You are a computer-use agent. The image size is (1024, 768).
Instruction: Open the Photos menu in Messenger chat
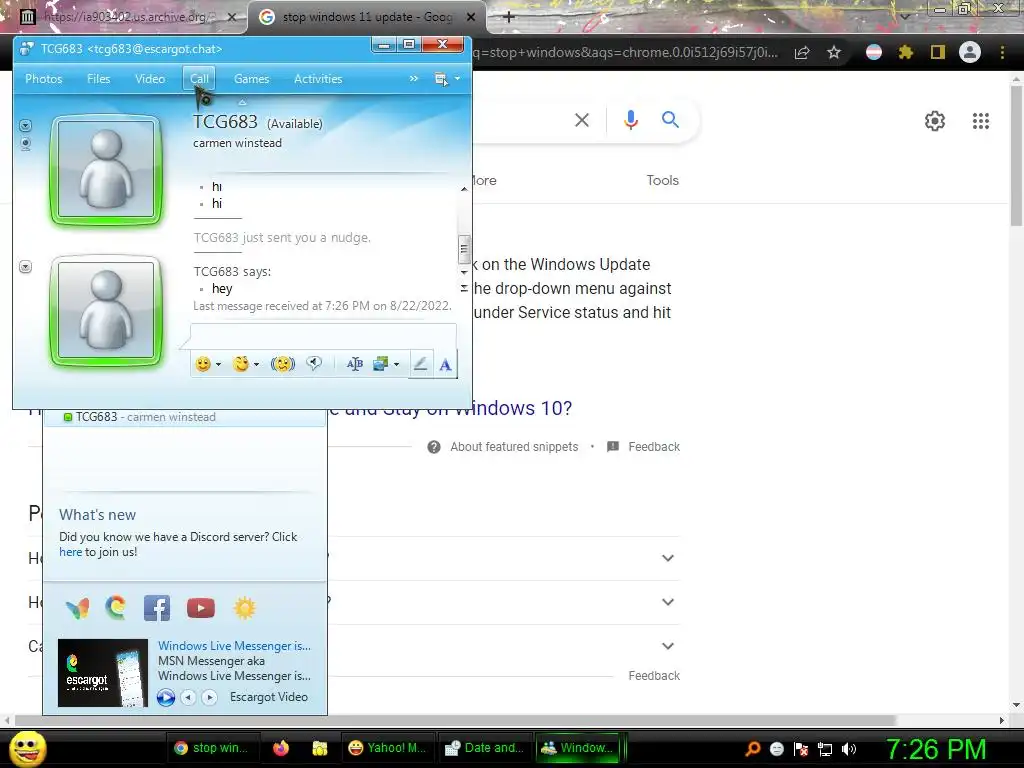pyautogui.click(x=44, y=78)
